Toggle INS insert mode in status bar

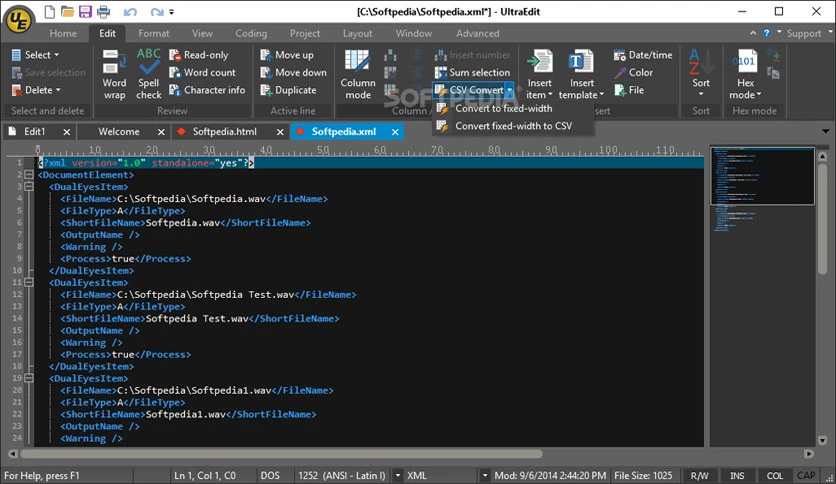(737, 475)
